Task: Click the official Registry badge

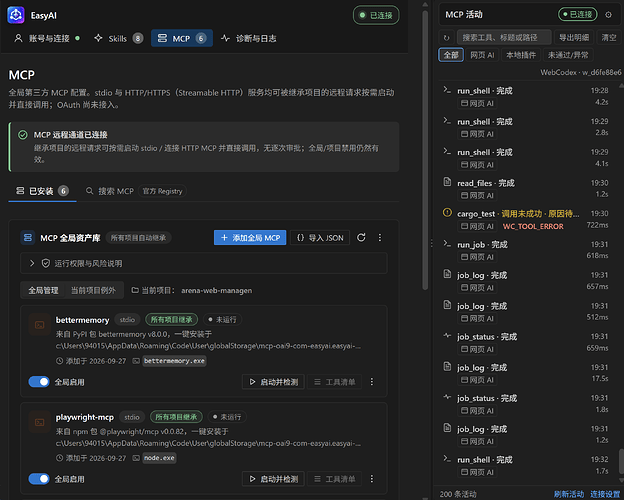Action: (162, 191)
